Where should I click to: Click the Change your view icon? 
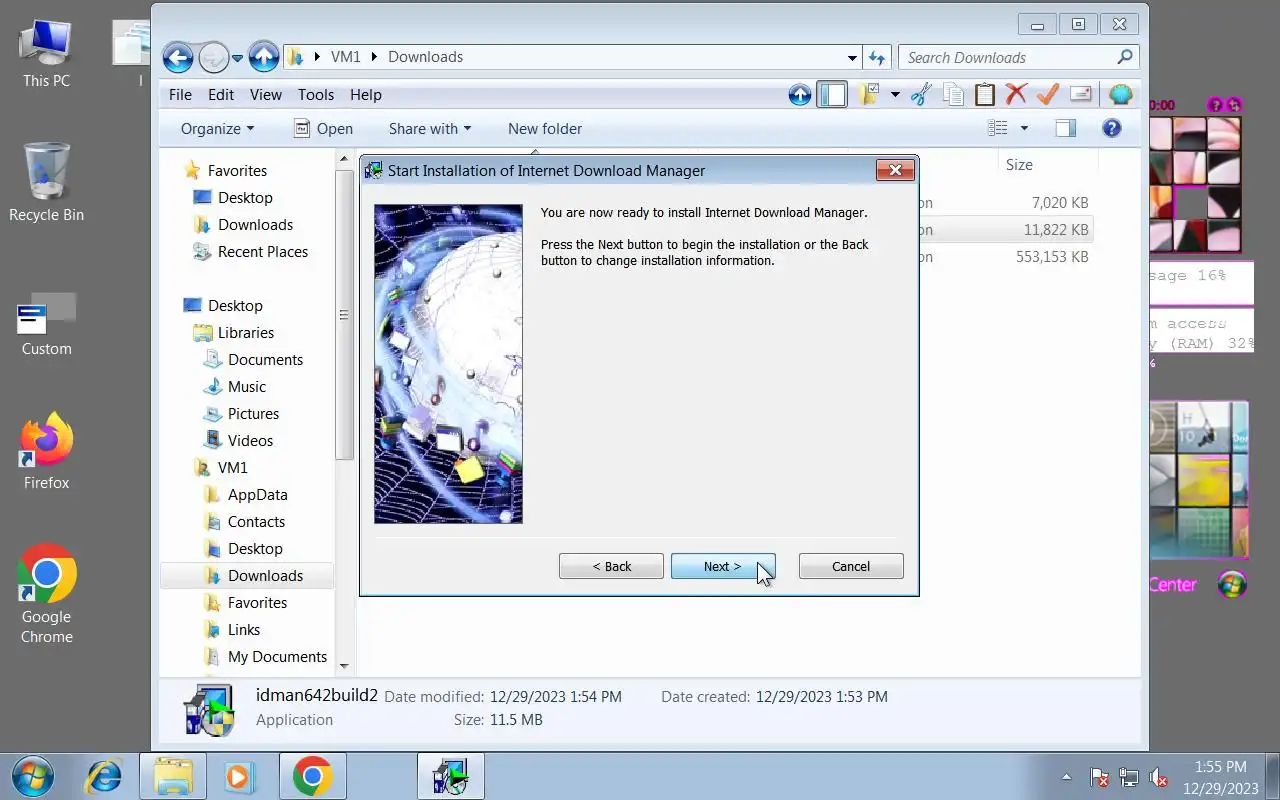point(997,128)
